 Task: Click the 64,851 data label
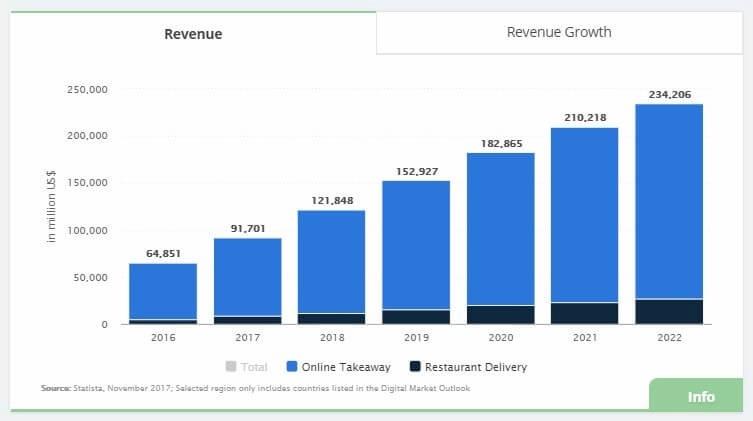point(163,253)
